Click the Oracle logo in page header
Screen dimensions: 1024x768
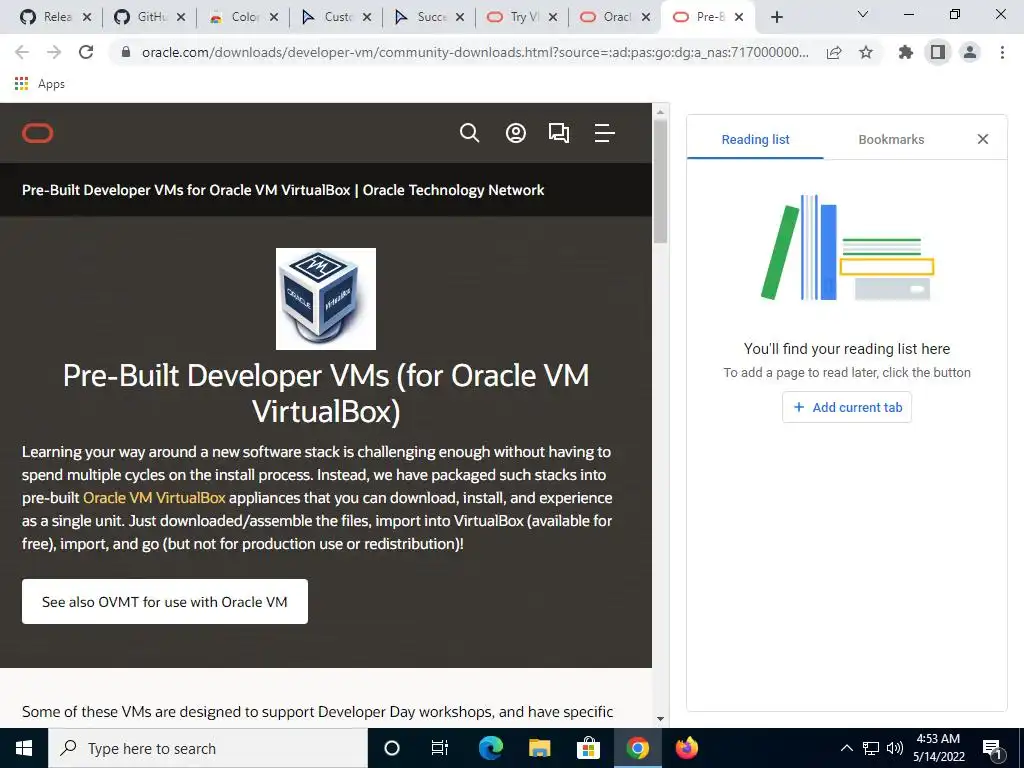point(38,133)
